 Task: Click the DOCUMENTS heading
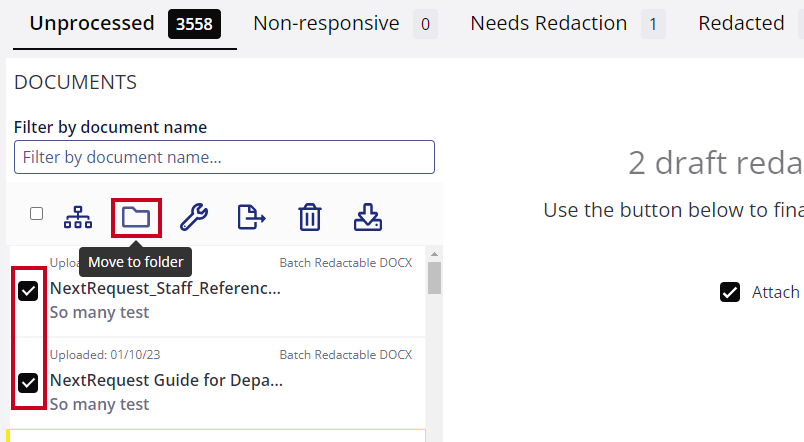[75, 82]
